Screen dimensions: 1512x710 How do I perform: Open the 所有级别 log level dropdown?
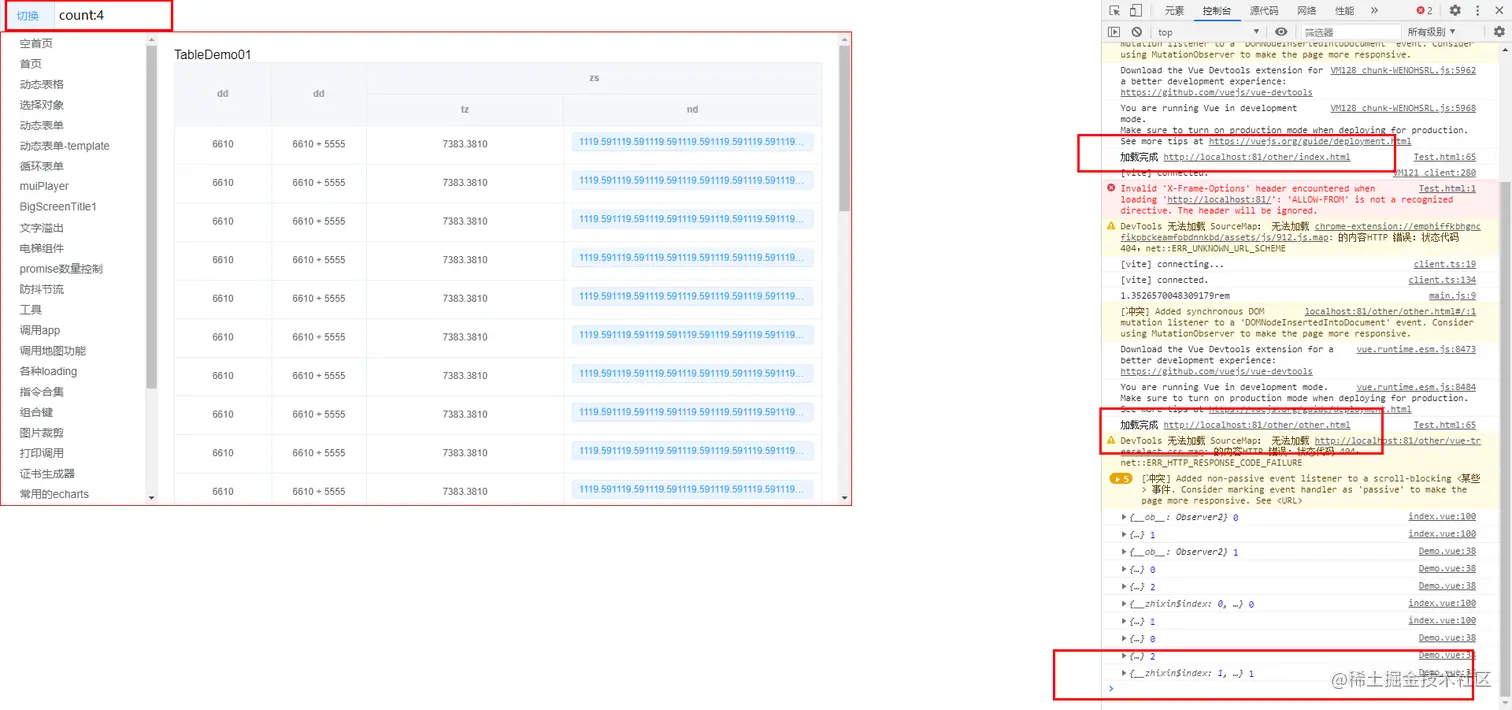pos(1432,32)
